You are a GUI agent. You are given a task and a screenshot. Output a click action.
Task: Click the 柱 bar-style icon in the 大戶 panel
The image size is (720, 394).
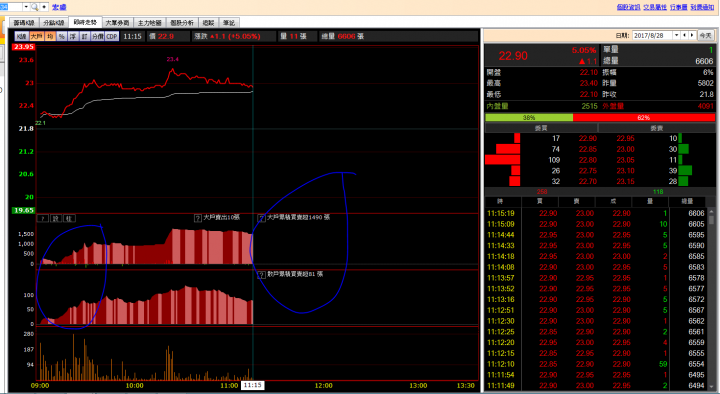tap(69, 219)
